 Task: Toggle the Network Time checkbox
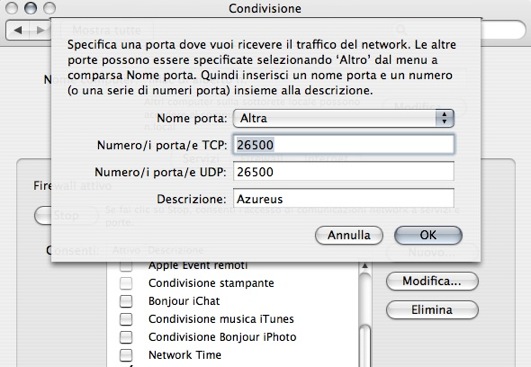(x=126, y=355)
